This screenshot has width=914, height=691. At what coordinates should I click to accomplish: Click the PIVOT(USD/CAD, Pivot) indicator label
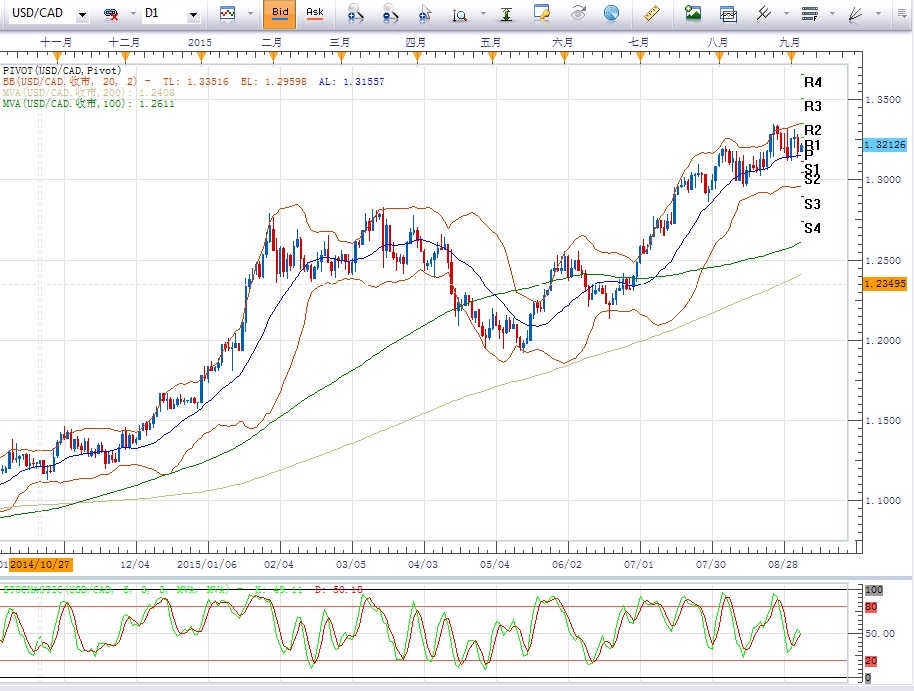(x=62, y=70)
